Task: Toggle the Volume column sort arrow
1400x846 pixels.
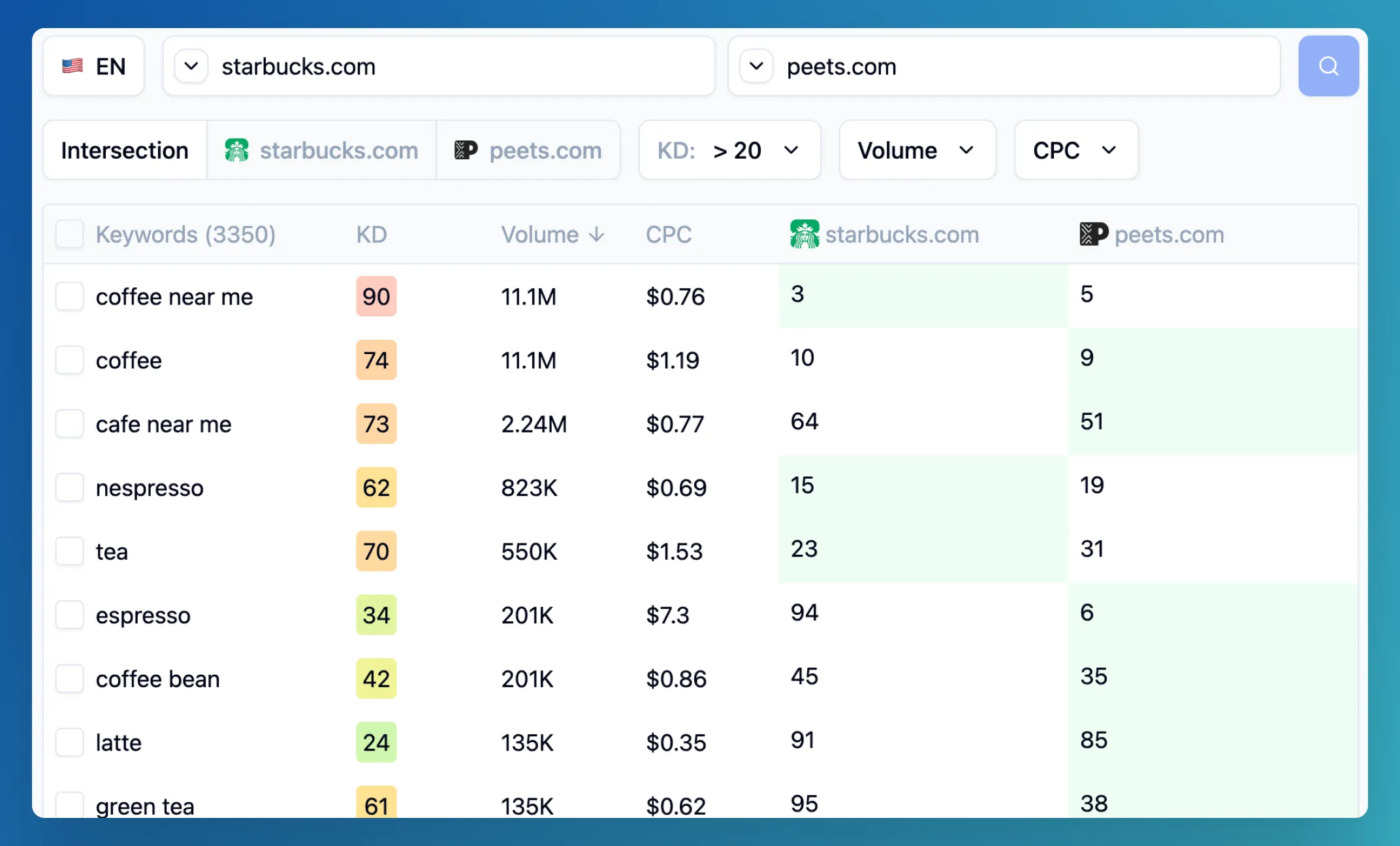Action: pyautogui.click(x=597, y=234)
